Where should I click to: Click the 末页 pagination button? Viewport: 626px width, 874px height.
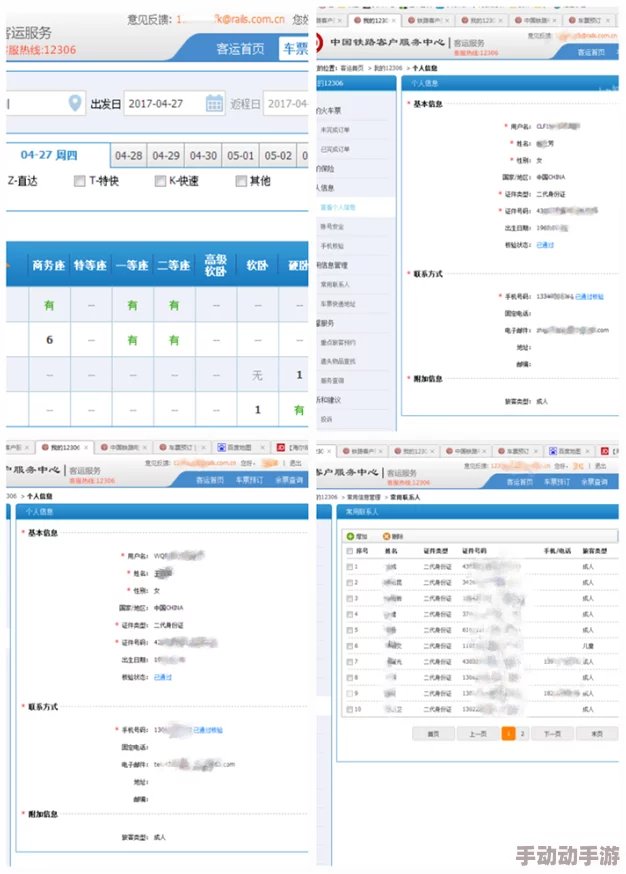click(x=597, y=734)
